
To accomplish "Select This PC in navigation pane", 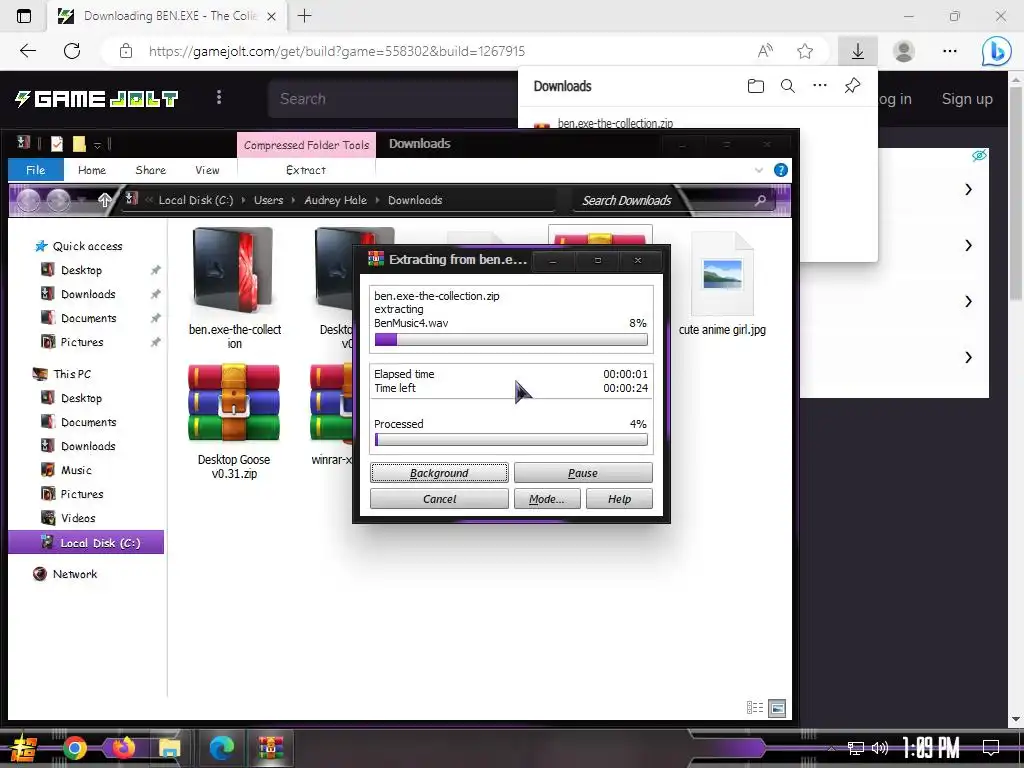I will point(72,374).
